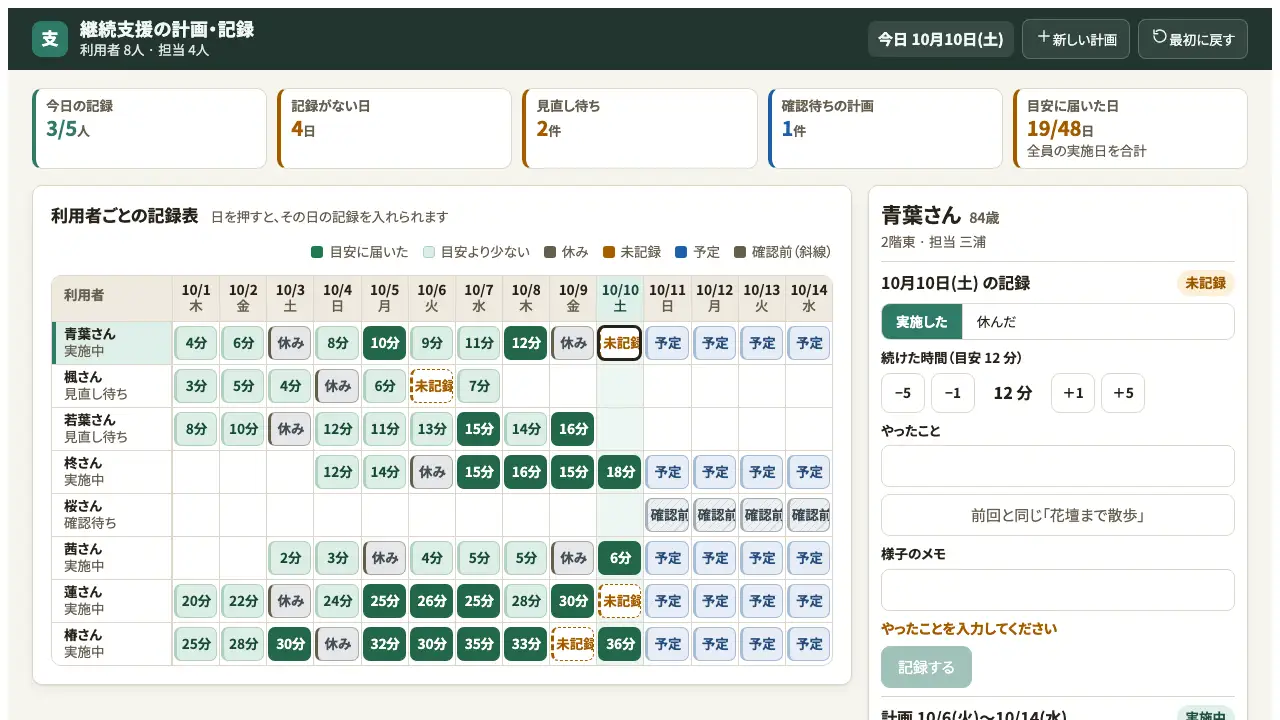Open 桜さん's 確認前 cell on 10/11
Image resolution: width=1280 pixels, height=720 pixels.
667,515
